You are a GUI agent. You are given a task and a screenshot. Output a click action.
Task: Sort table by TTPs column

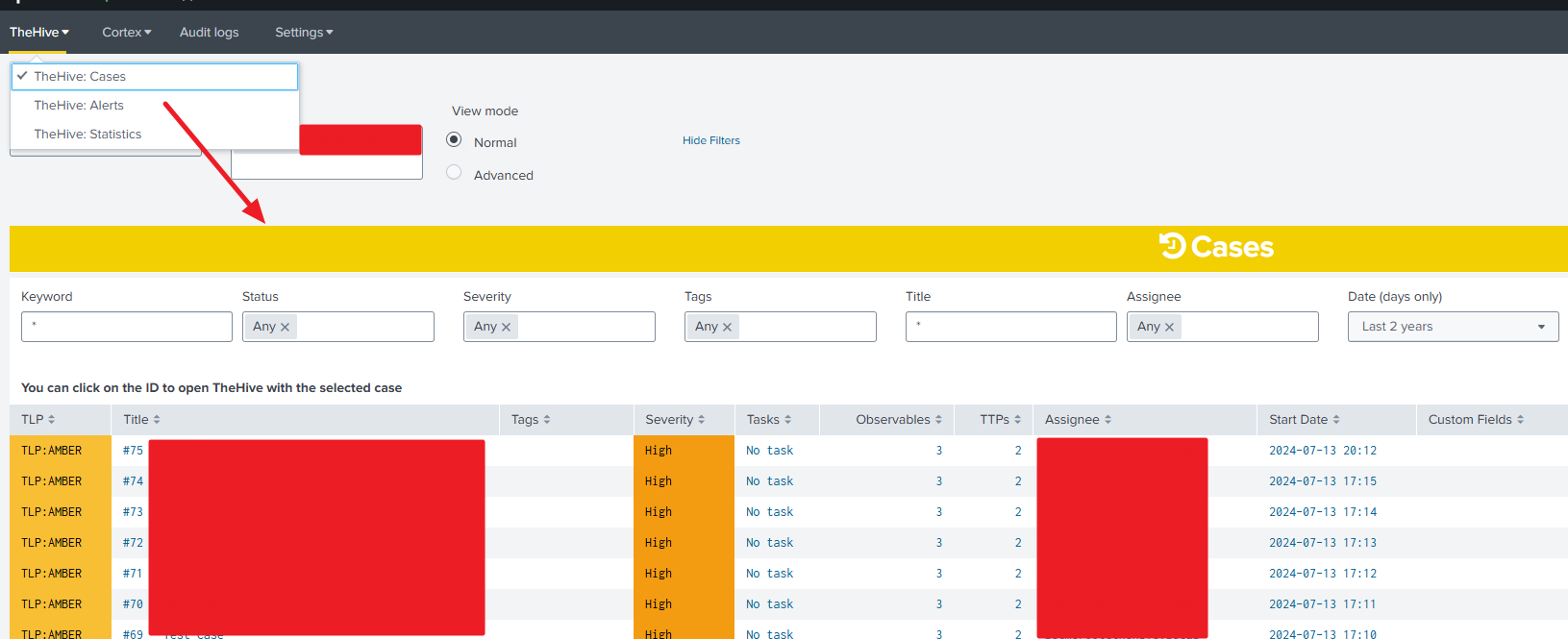(1001, 420)
